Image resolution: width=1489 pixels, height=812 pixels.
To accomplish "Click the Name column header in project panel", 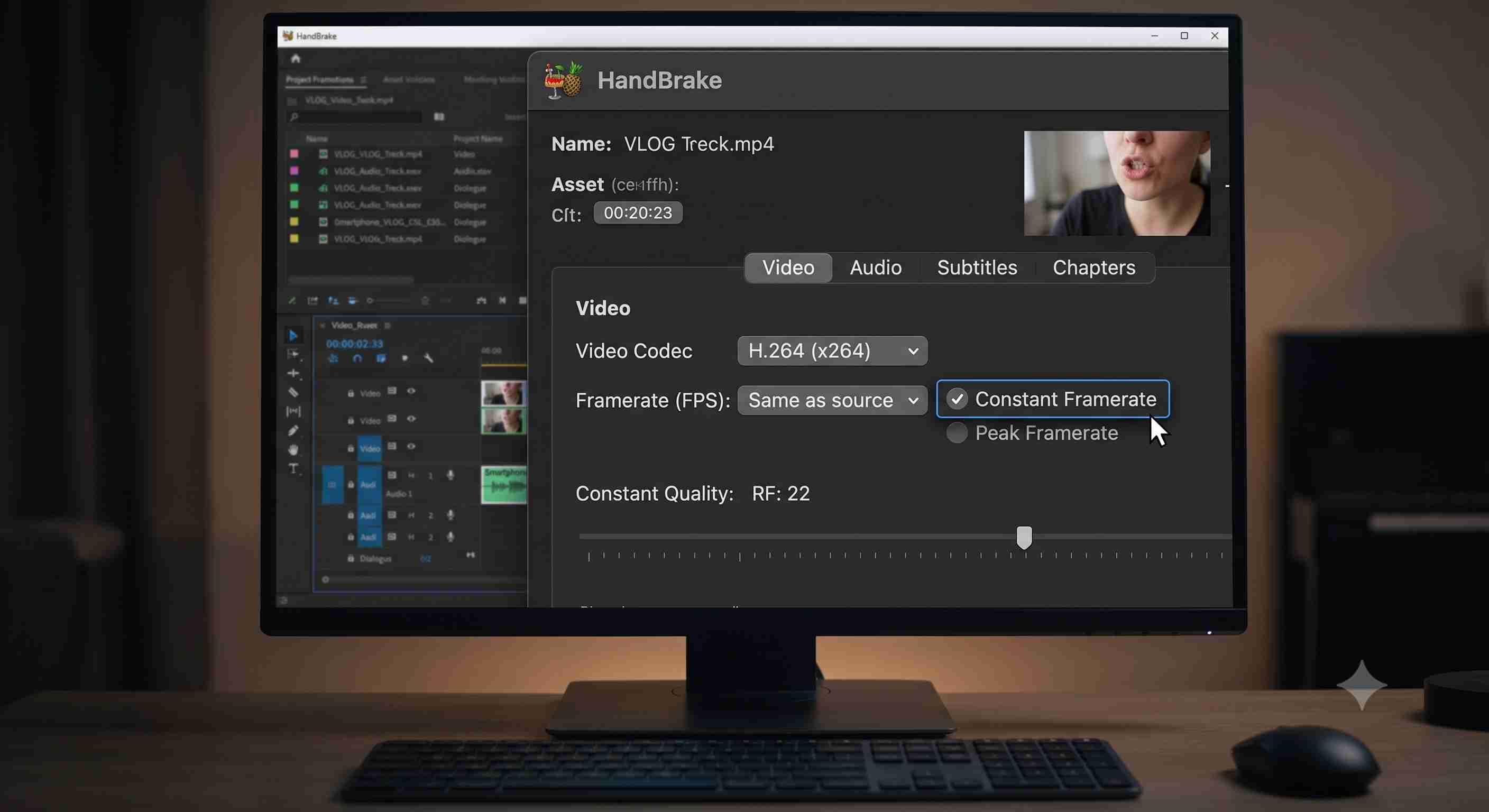I will 317,139.
